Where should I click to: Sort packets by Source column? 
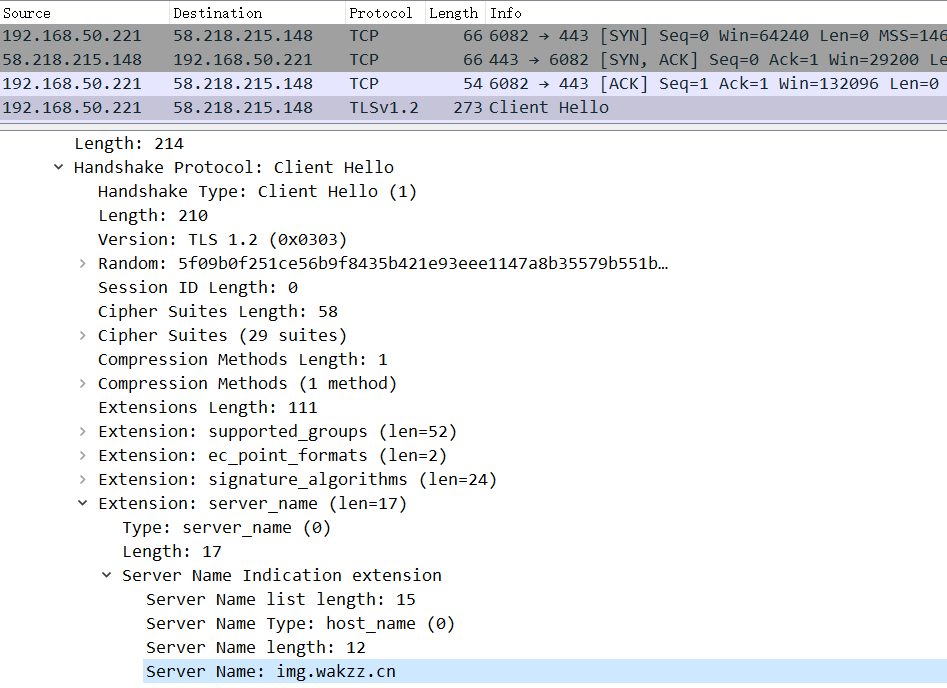(x=85, y=13)
